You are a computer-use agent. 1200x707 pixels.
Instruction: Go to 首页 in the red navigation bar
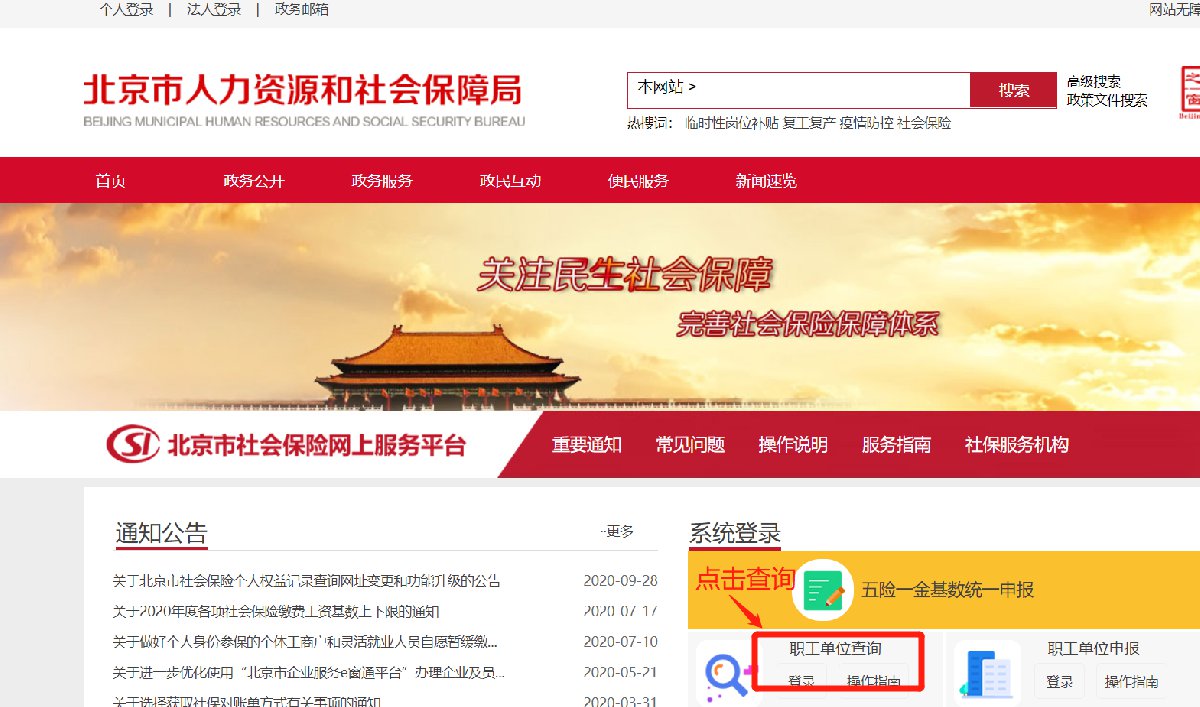[x=110, y=181]
